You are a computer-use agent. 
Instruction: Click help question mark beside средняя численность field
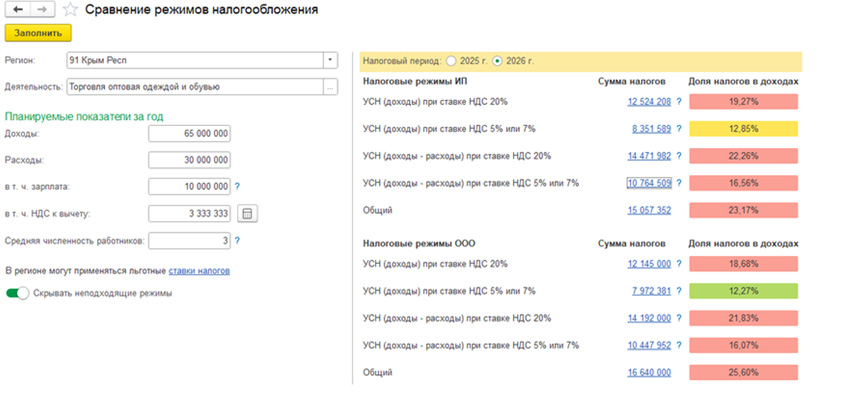(237, 241)
